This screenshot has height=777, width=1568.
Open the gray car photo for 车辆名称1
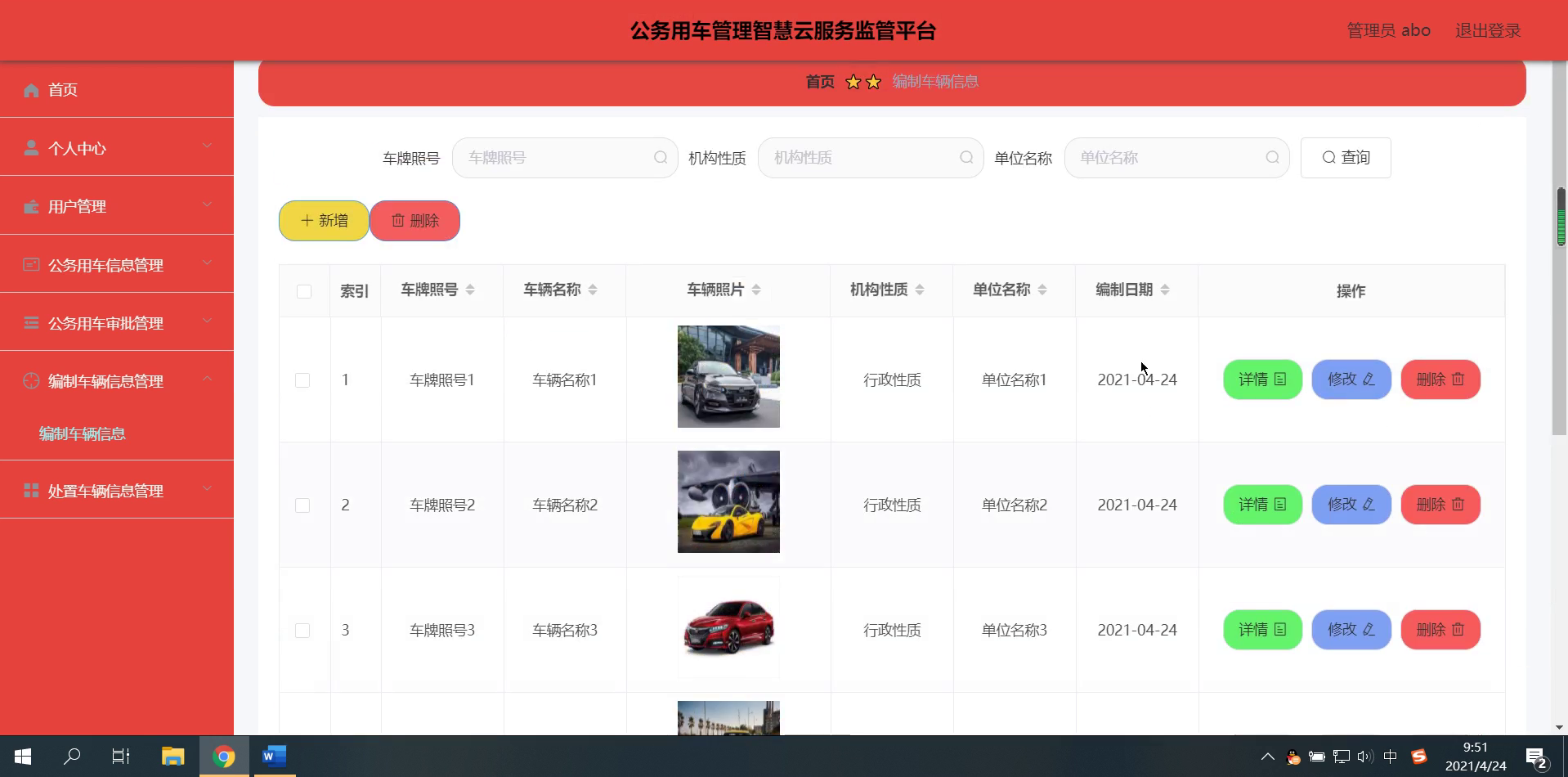pyautogui.click(x=728, y=376)
